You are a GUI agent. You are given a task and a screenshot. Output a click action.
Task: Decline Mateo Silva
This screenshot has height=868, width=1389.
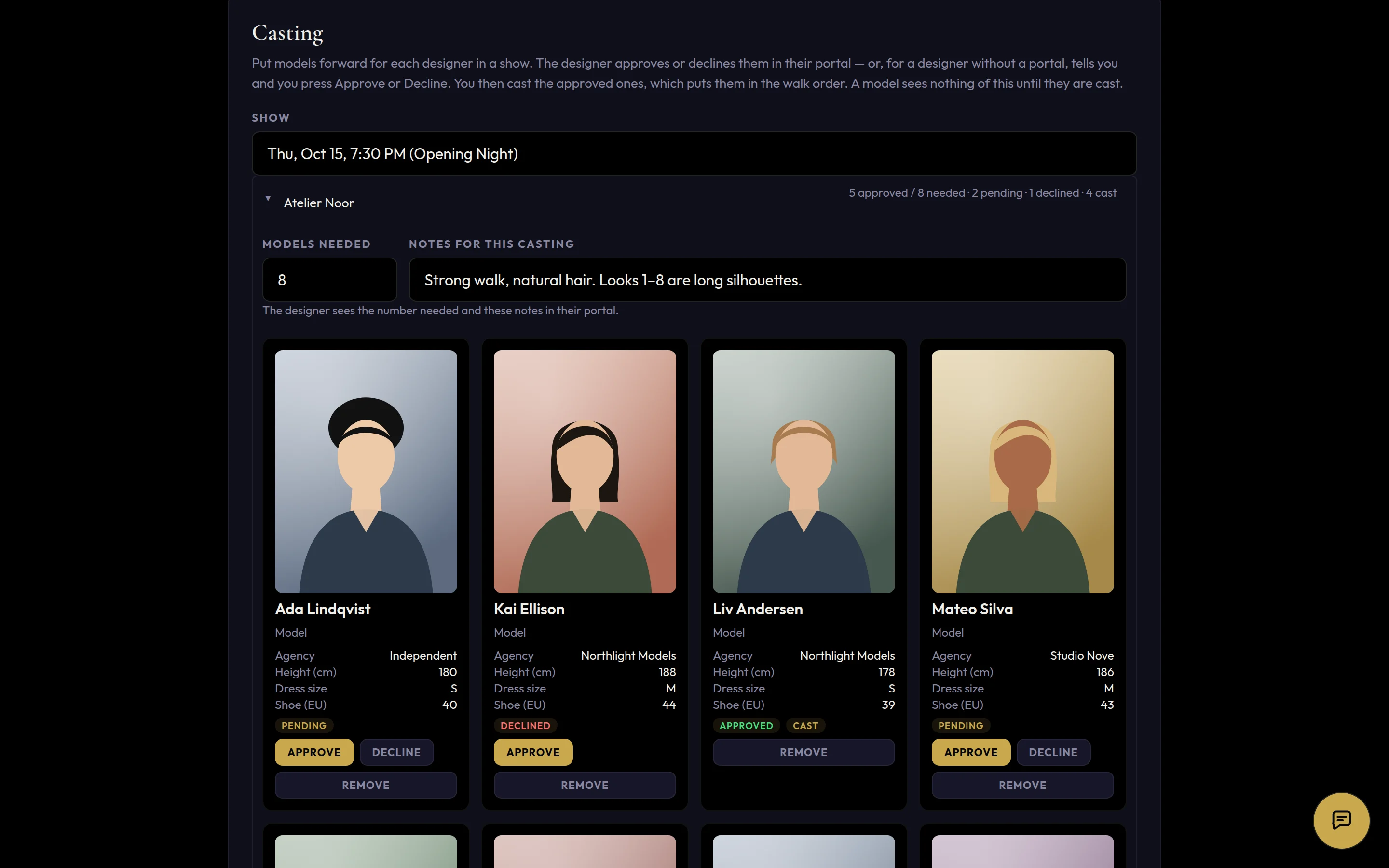coord(1053,752)
